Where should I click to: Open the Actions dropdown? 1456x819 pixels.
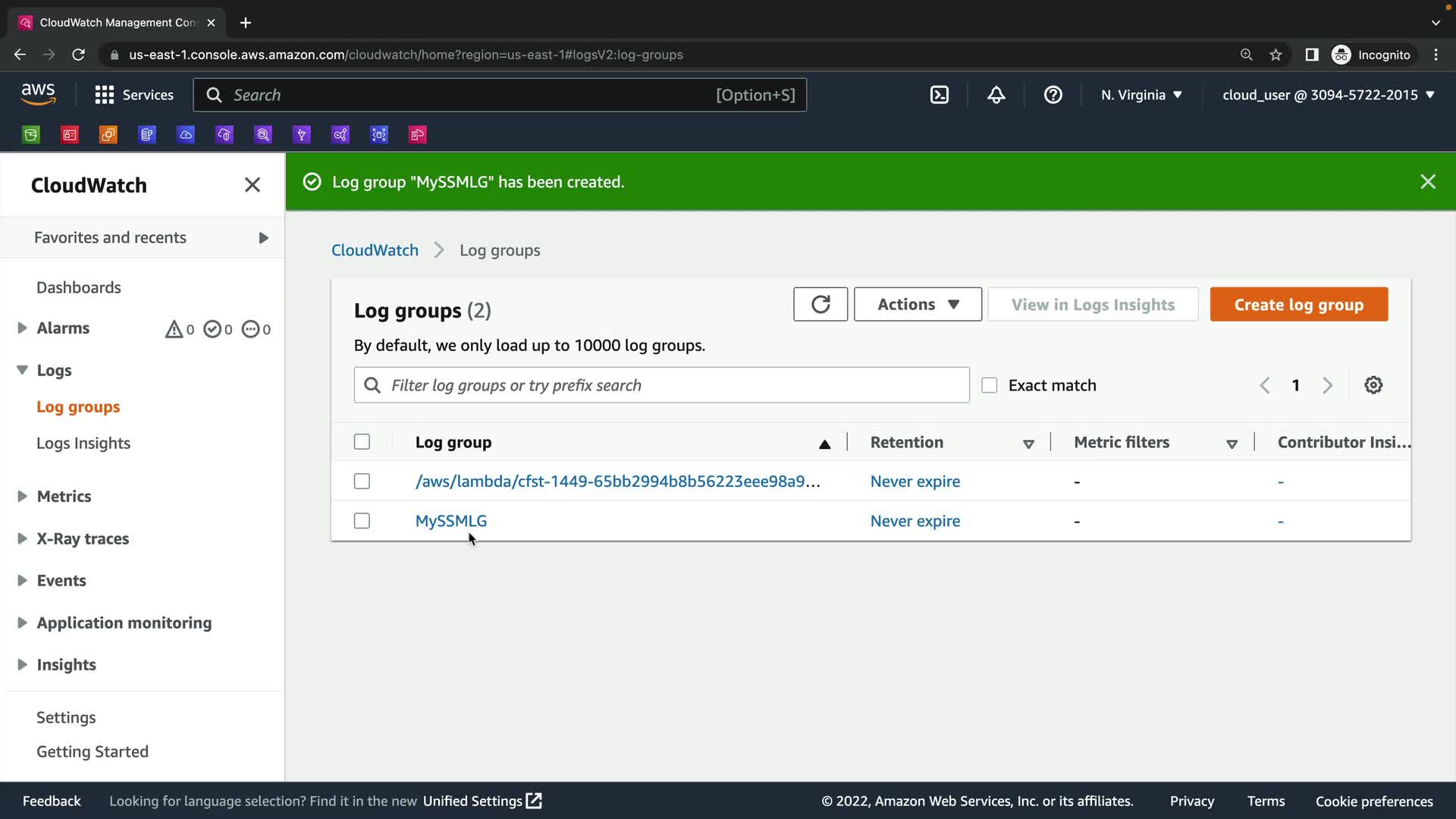coord(917,304)
